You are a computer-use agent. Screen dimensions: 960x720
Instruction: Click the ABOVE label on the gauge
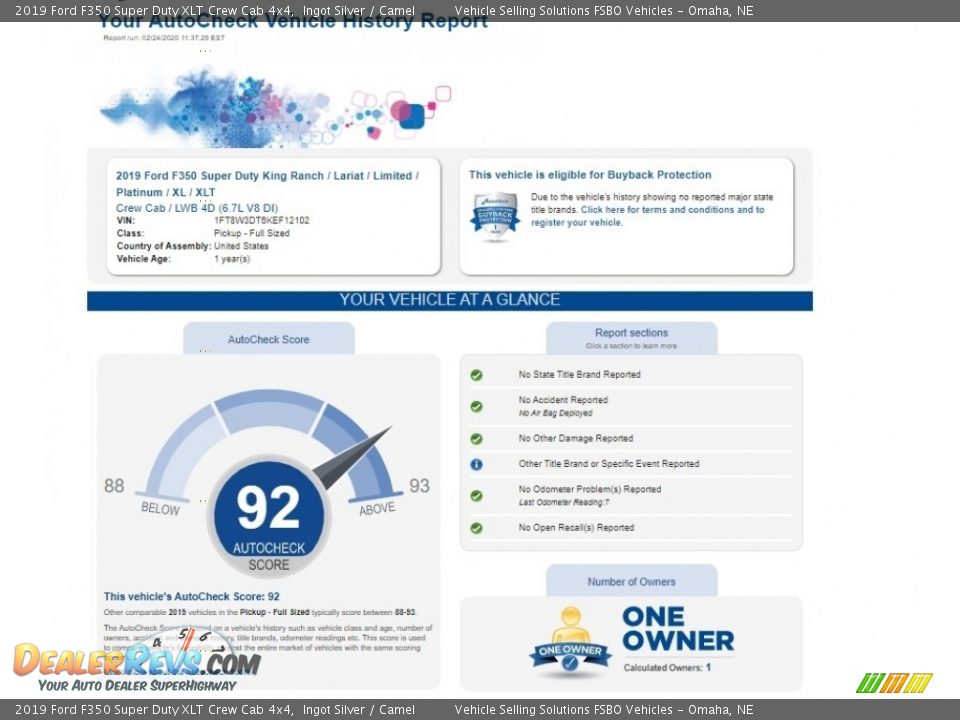[x=377, y=509]
